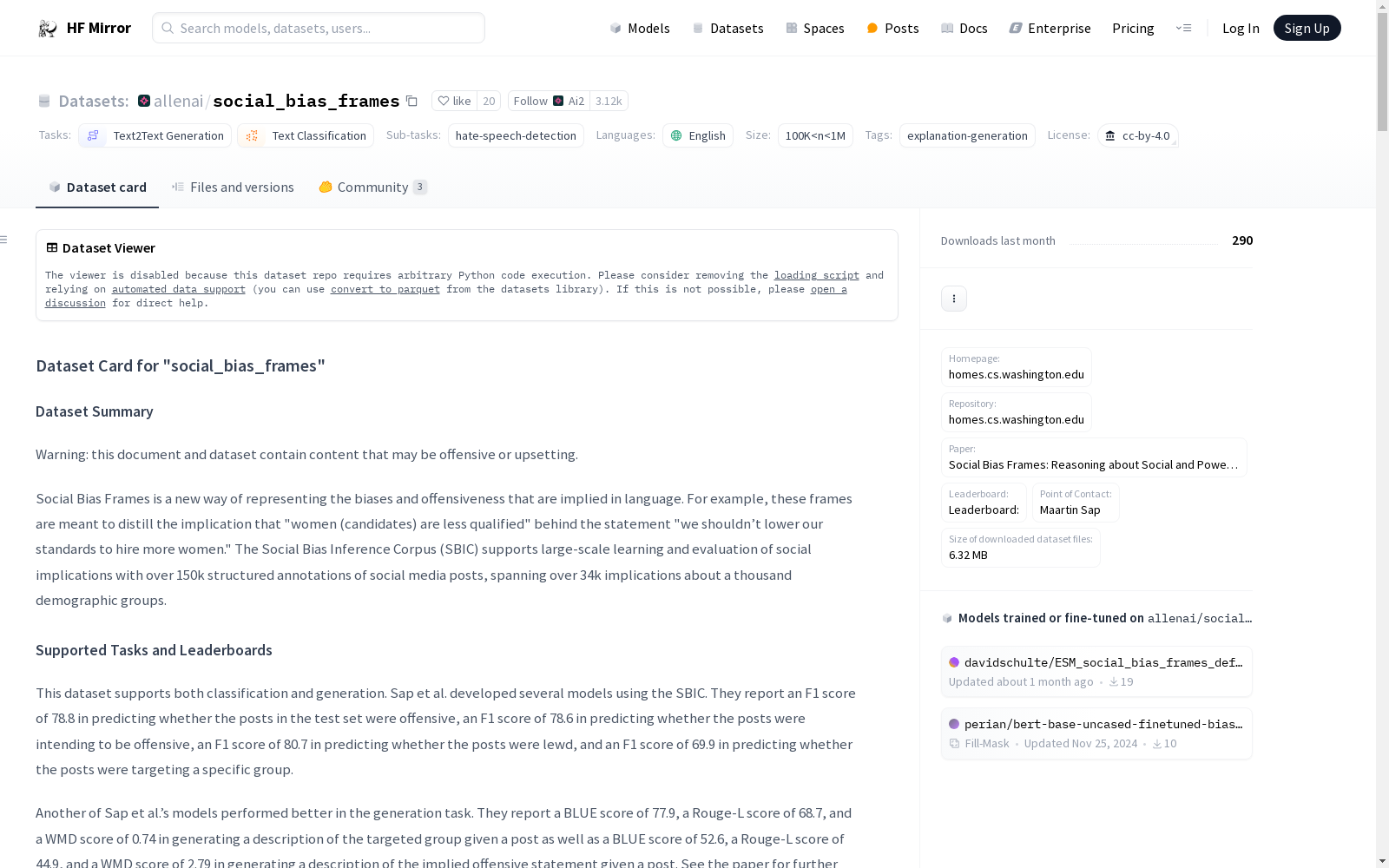
Task: Click the 100K<n<1M size tag
Action: click(x=815, y=135)
